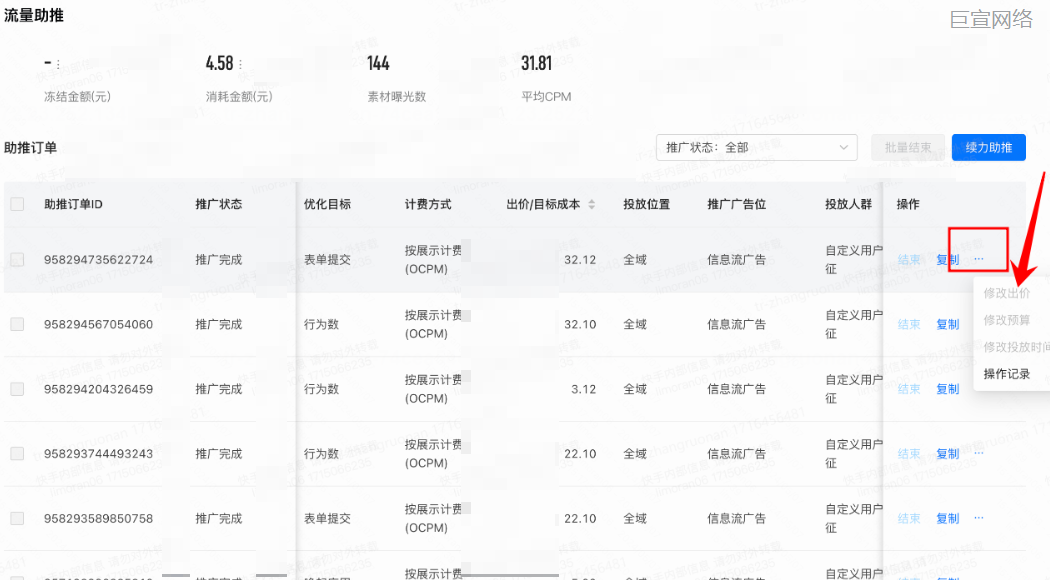Open the more actions (···) menu for order 958294735622724

[978, 259]
